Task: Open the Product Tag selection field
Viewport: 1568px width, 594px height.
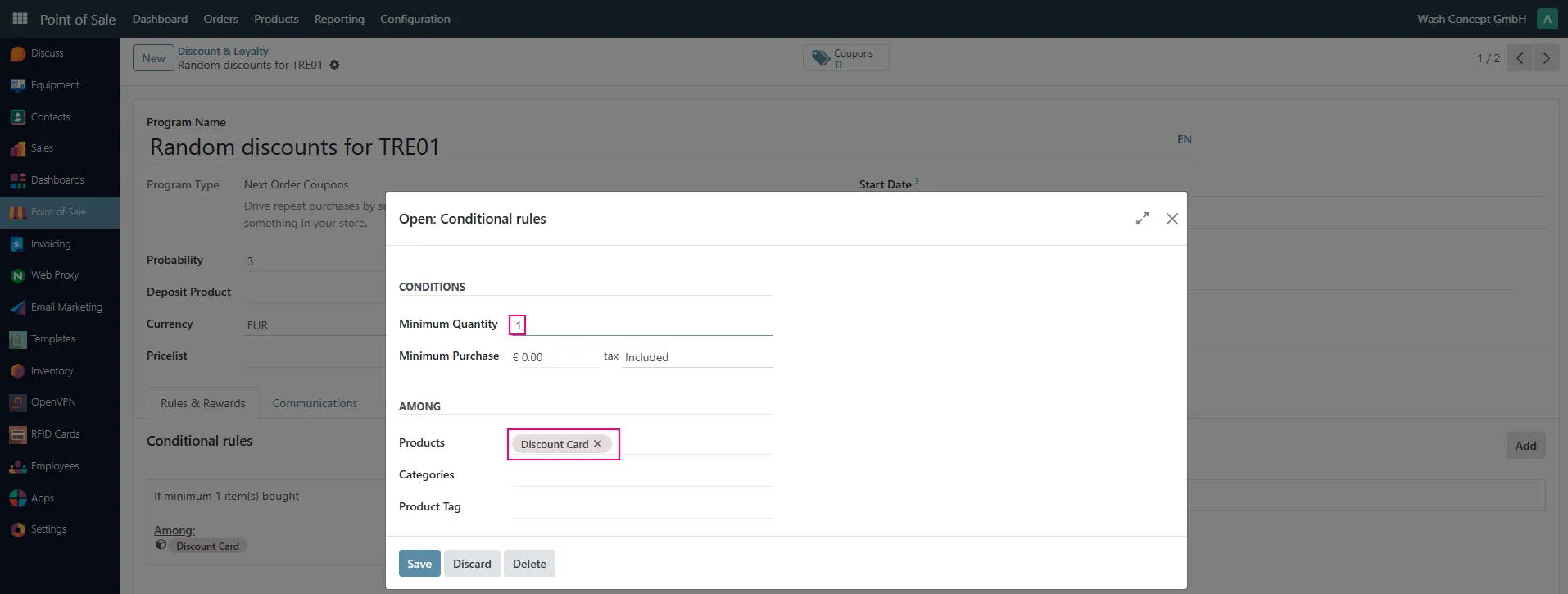Action: click(642, 507)
